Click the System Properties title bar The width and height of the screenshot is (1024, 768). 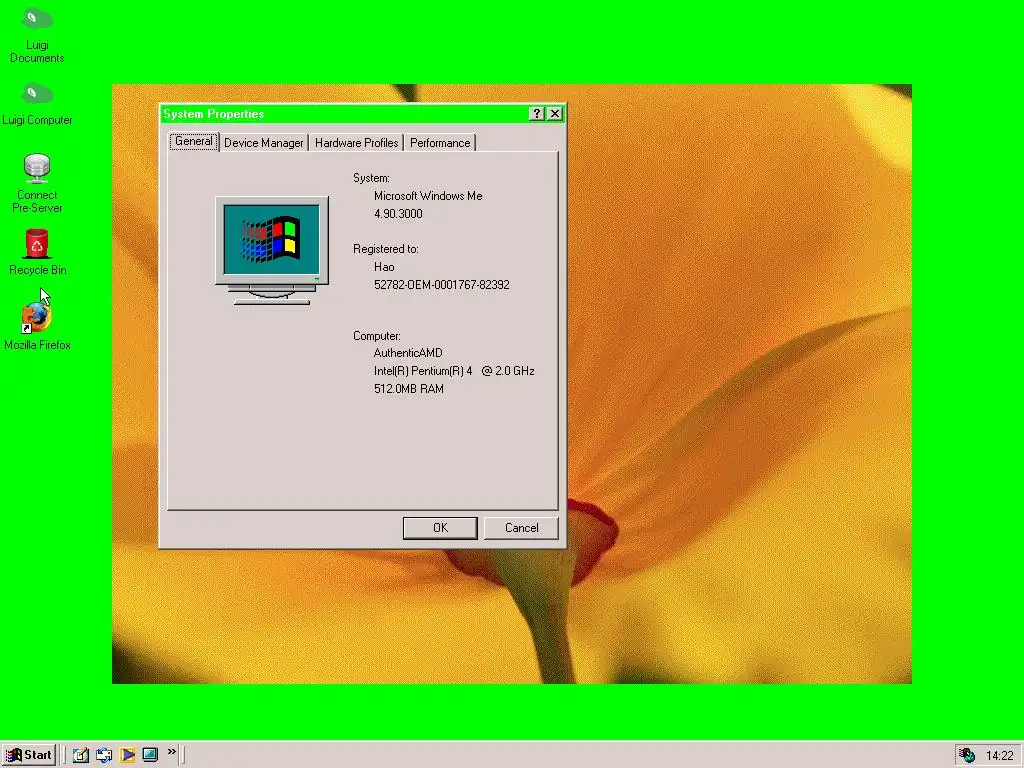(x=343, y=114)
